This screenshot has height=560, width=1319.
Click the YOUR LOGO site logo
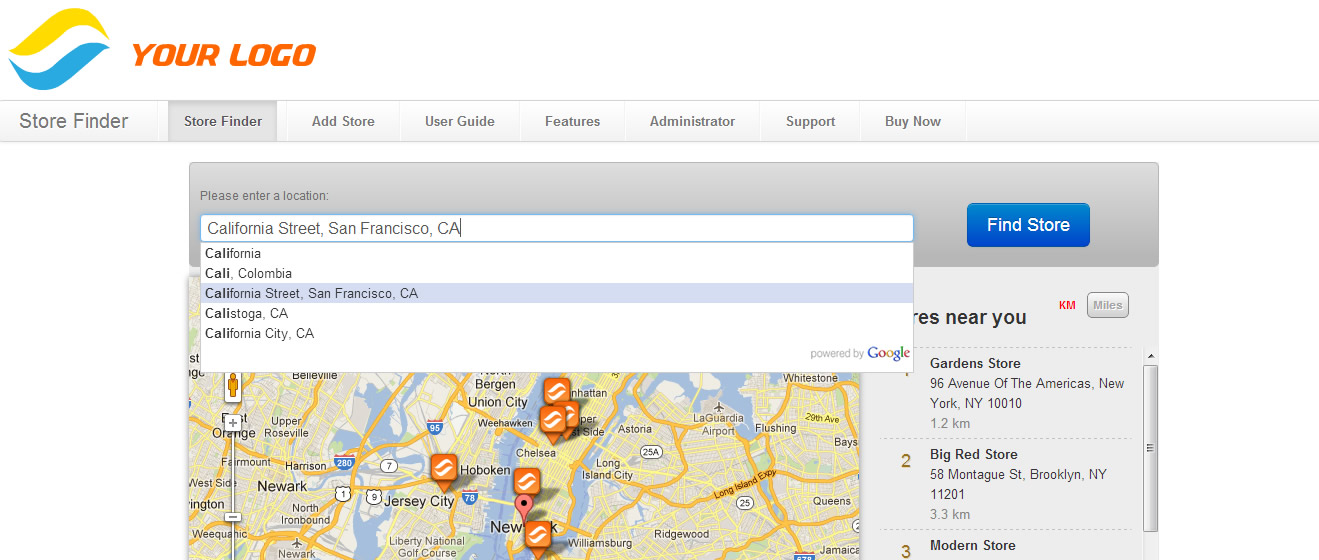(x=163, y=51)
